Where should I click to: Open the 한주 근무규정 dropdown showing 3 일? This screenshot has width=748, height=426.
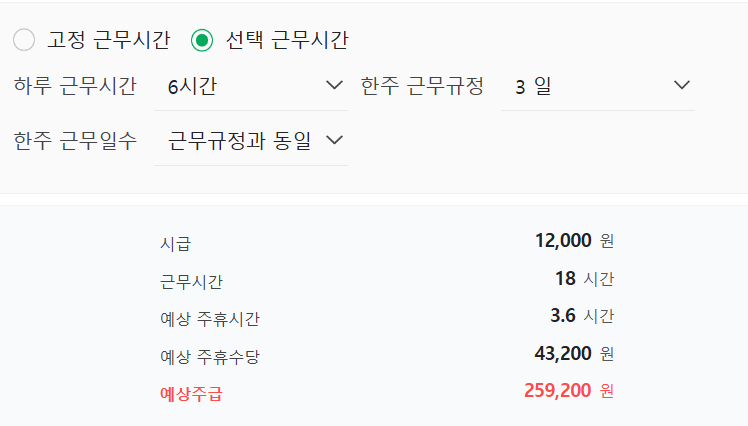coord(598,86)
